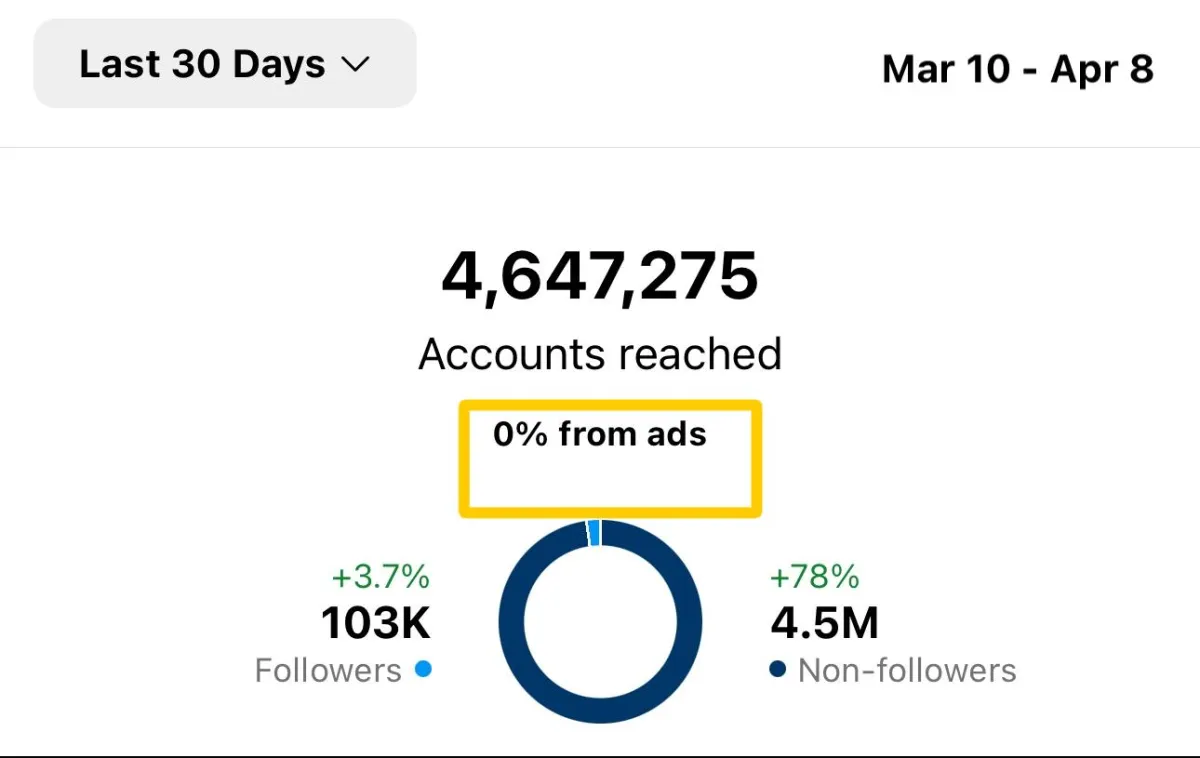Viewport: 1200px width, 758px height.
Task: Tap the Accounts reached label
Action: pyautogui.click(x=600, y=354)
